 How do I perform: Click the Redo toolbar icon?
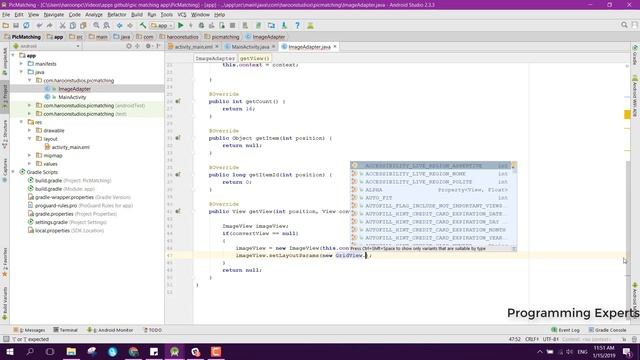(50, 25)
